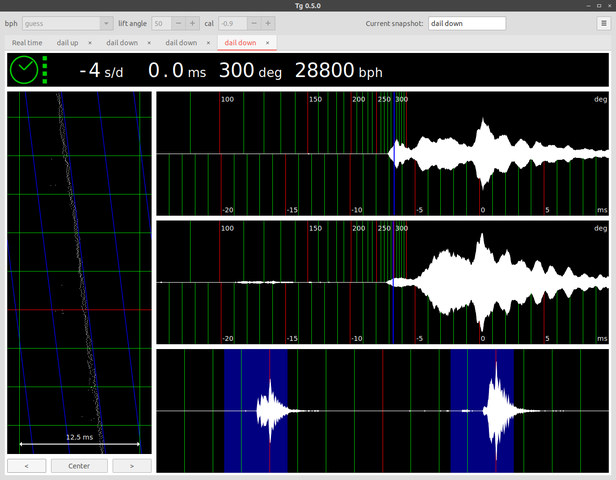The width and height of the screenshot is (616, 480).
Task: Open the bph guess dropdown
Action: point(68,24)
